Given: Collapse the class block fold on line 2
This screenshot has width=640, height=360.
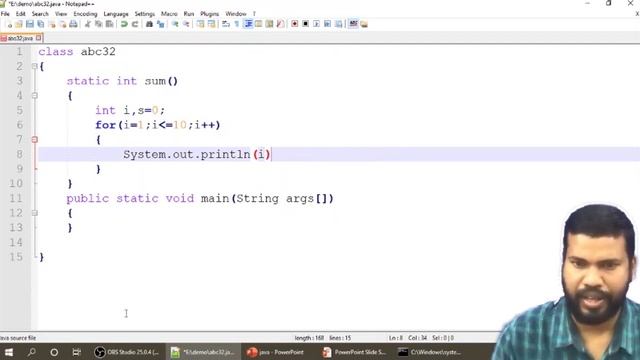Looking at the screenshot, I should coord(35,66).
